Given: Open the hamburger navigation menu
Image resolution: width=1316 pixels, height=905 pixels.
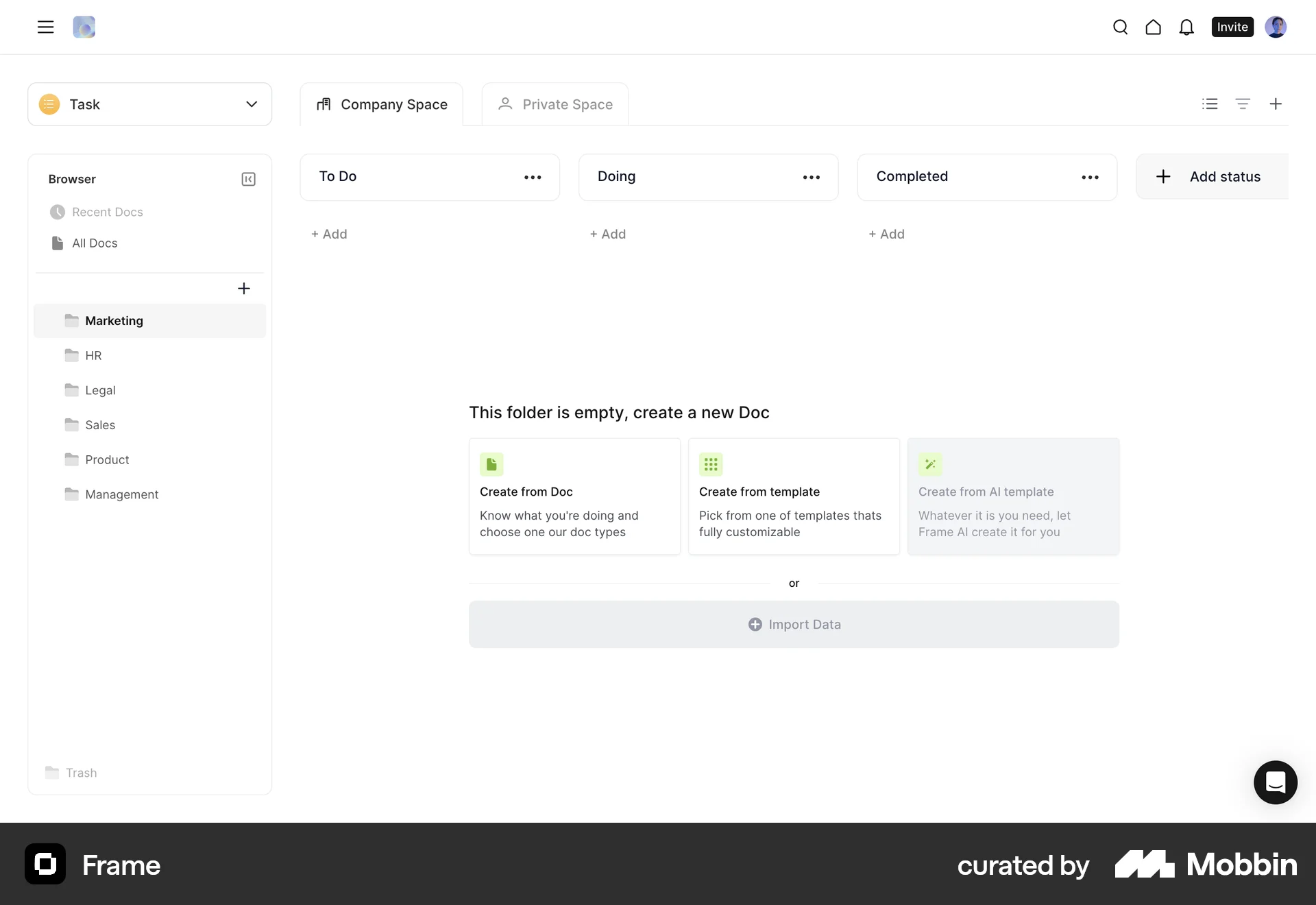Looking at the screenshot, I should click(x=45, y=27).
